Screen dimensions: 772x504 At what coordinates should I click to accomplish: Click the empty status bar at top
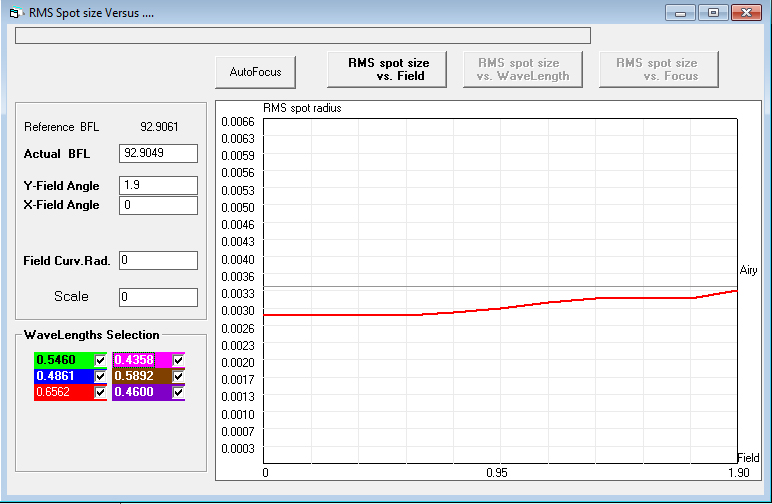(x=303, y=35)
